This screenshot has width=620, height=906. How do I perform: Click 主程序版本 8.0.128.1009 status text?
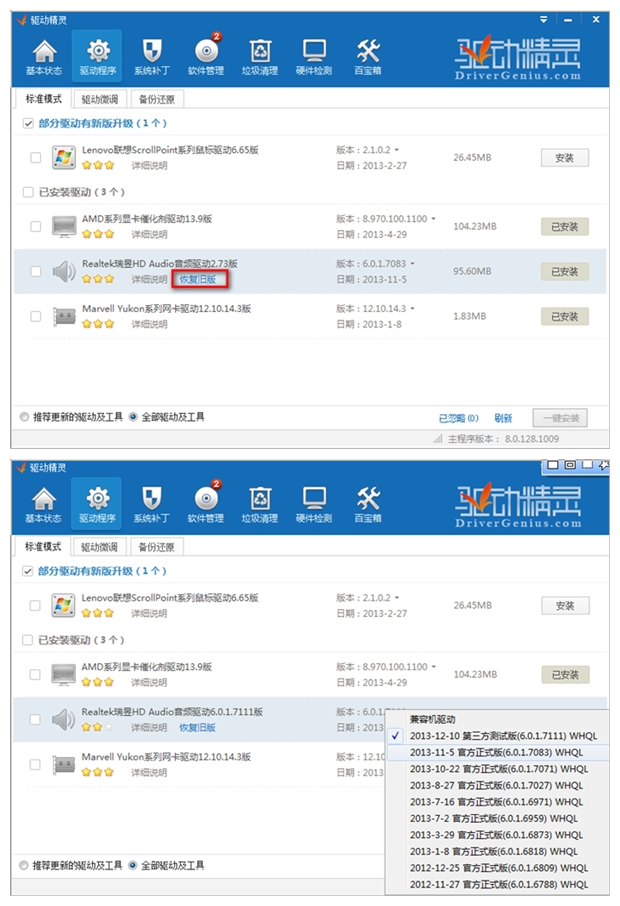pos(503,439)
